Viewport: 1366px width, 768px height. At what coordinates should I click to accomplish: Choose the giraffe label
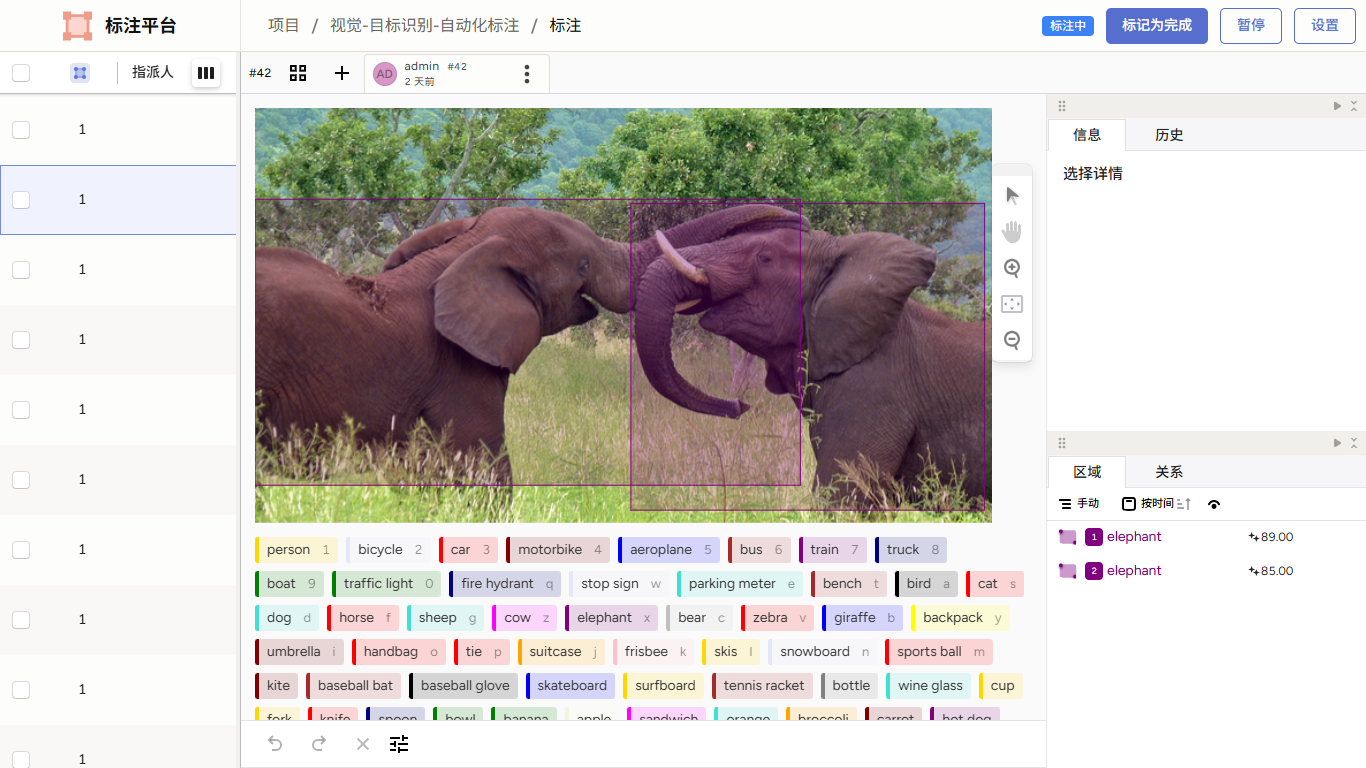pos(862,618)
